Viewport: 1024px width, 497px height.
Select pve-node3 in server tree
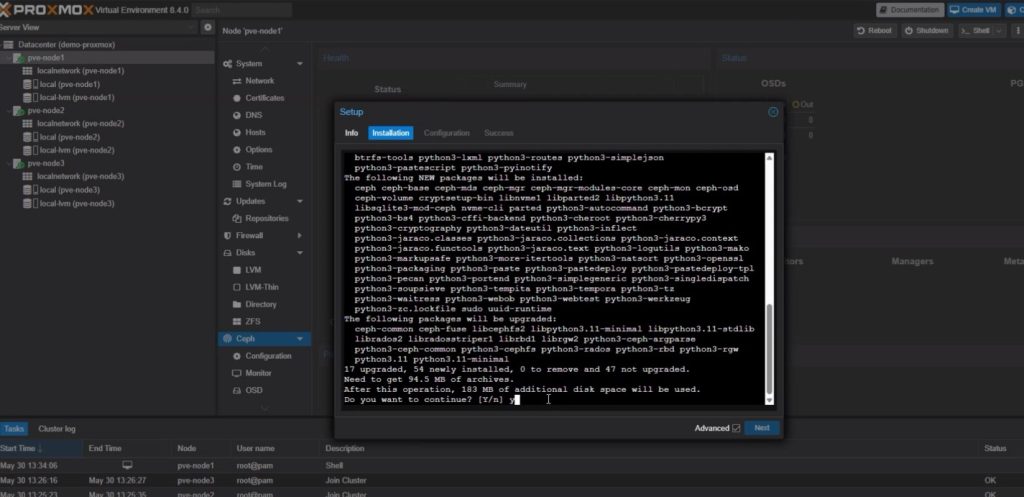point(46,163)
